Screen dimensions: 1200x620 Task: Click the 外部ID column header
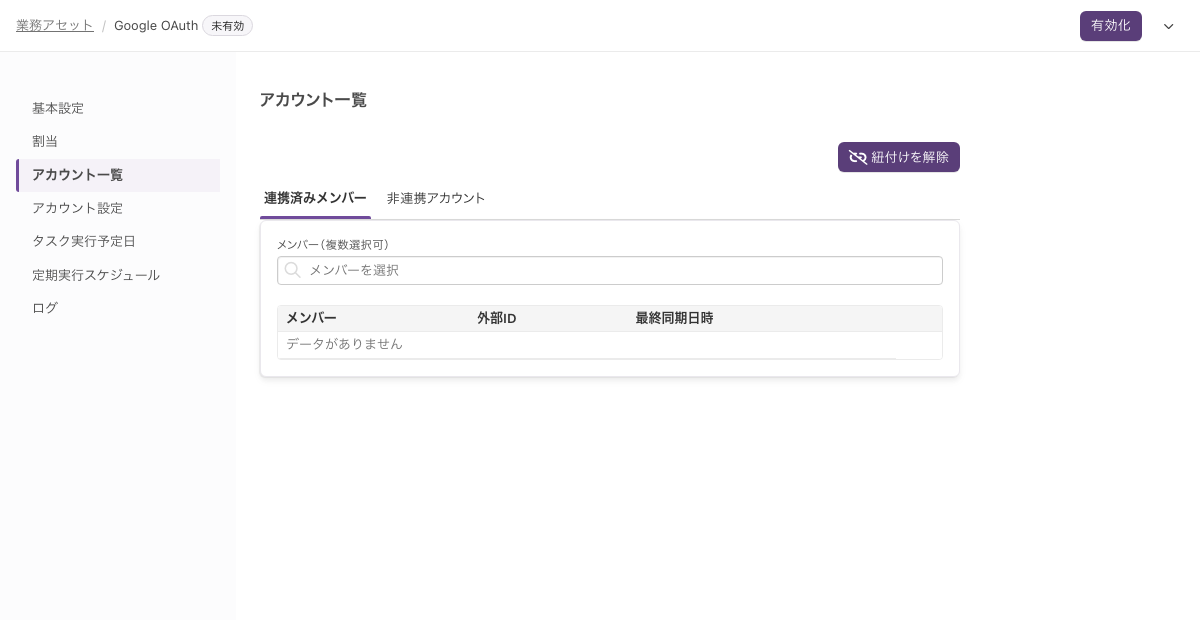pos(496,318)
